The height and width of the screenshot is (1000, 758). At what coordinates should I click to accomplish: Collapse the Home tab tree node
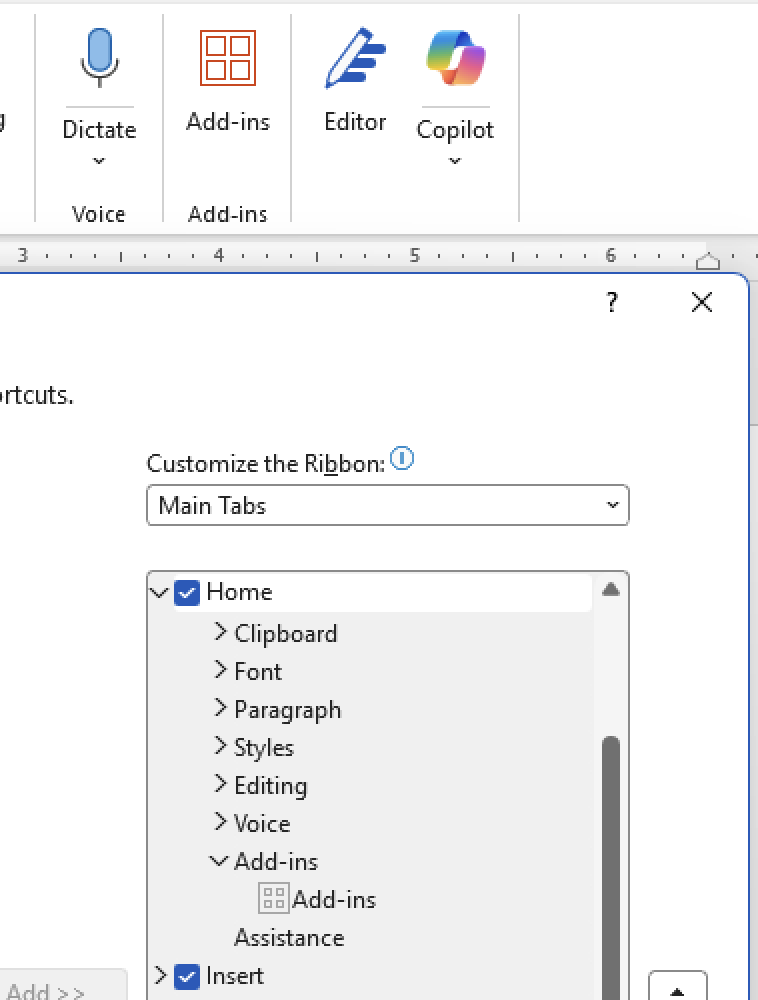click(159, 592)
